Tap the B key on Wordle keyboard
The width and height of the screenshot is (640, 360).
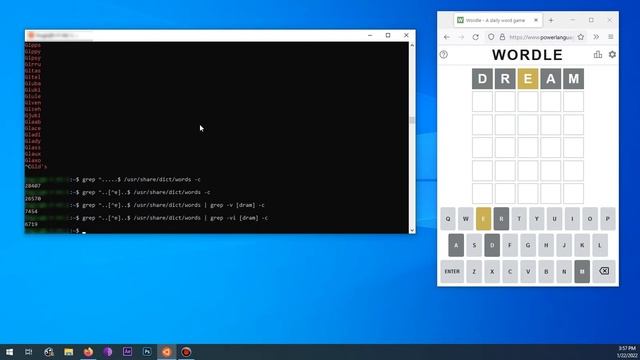pyautogui.click(x=546, y=271)
